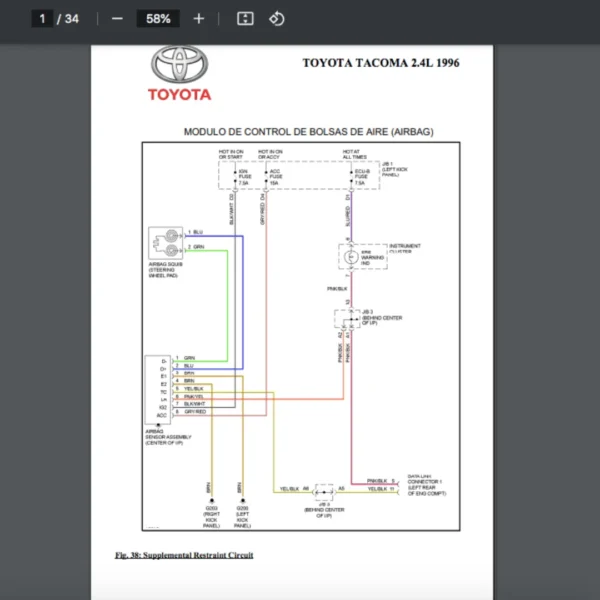
Task: Click the zoom out minus button
Action: pyautogui.click(x=117, y=18)
